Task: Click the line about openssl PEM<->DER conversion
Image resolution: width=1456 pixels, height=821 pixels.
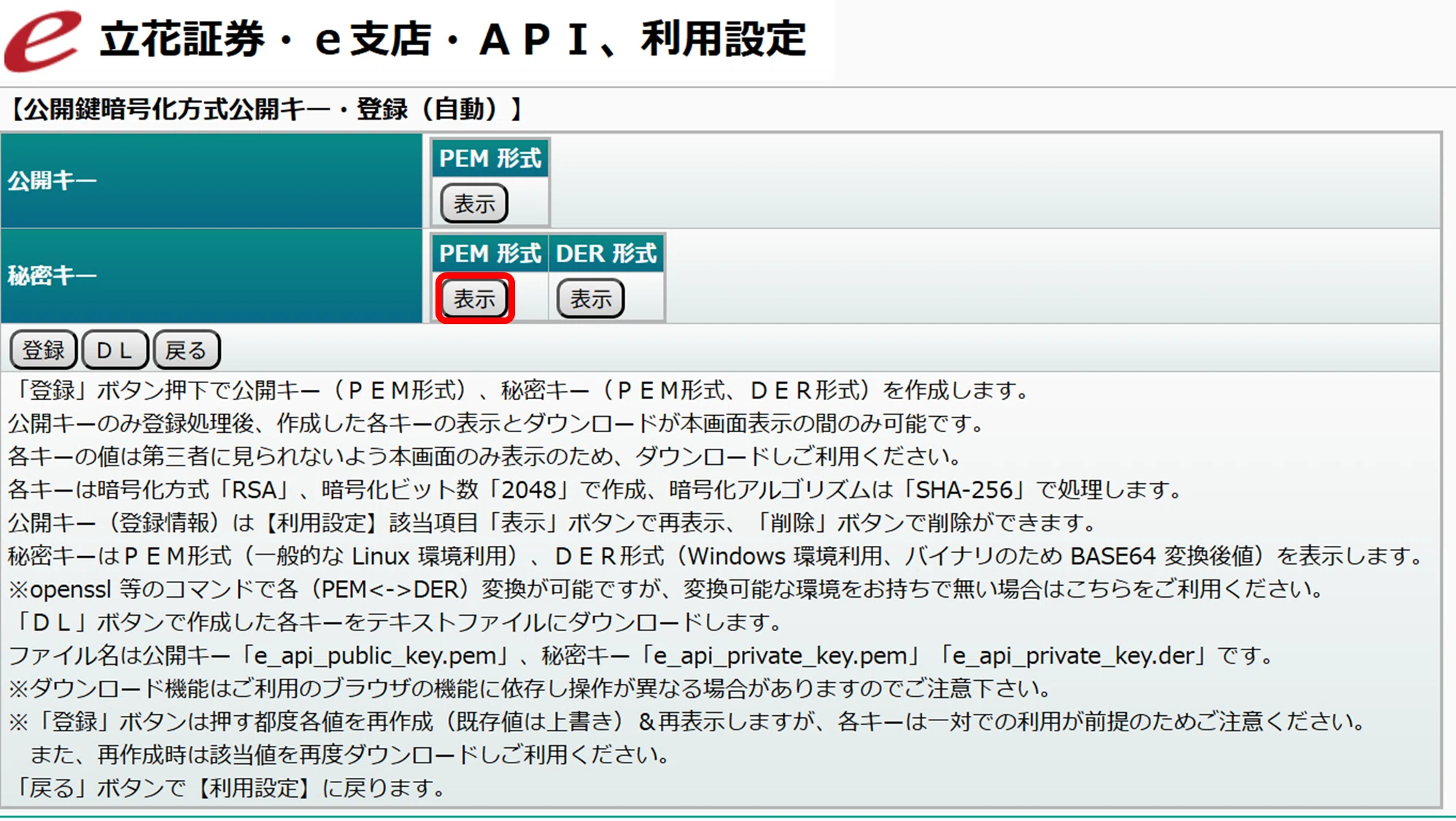Action: [666, 589]
